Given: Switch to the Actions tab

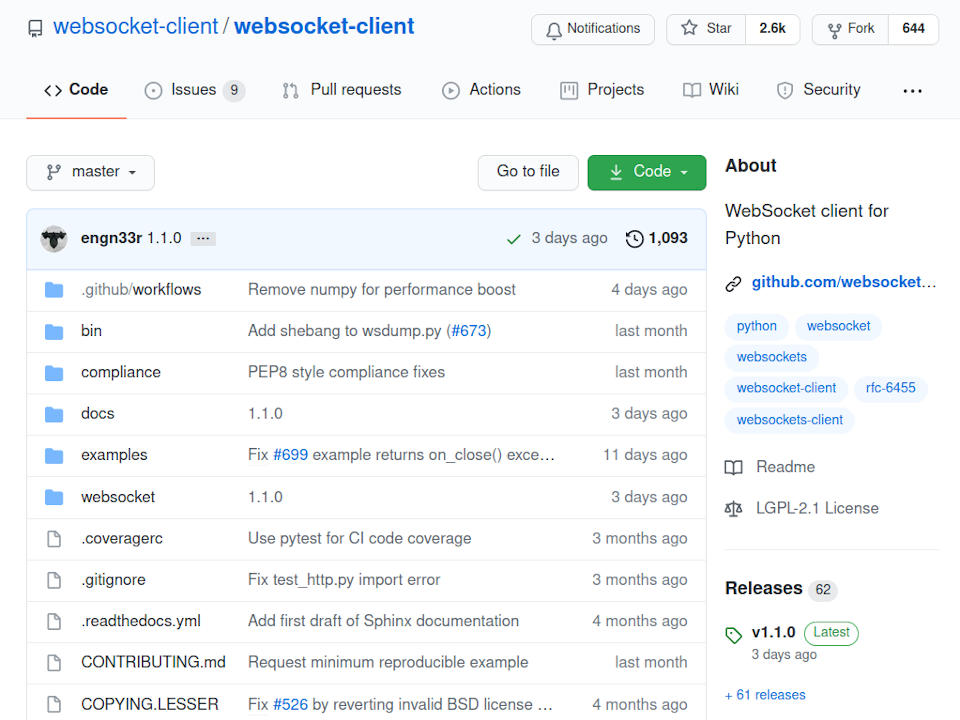Looking at the screenshot, I should pos(481,90).
